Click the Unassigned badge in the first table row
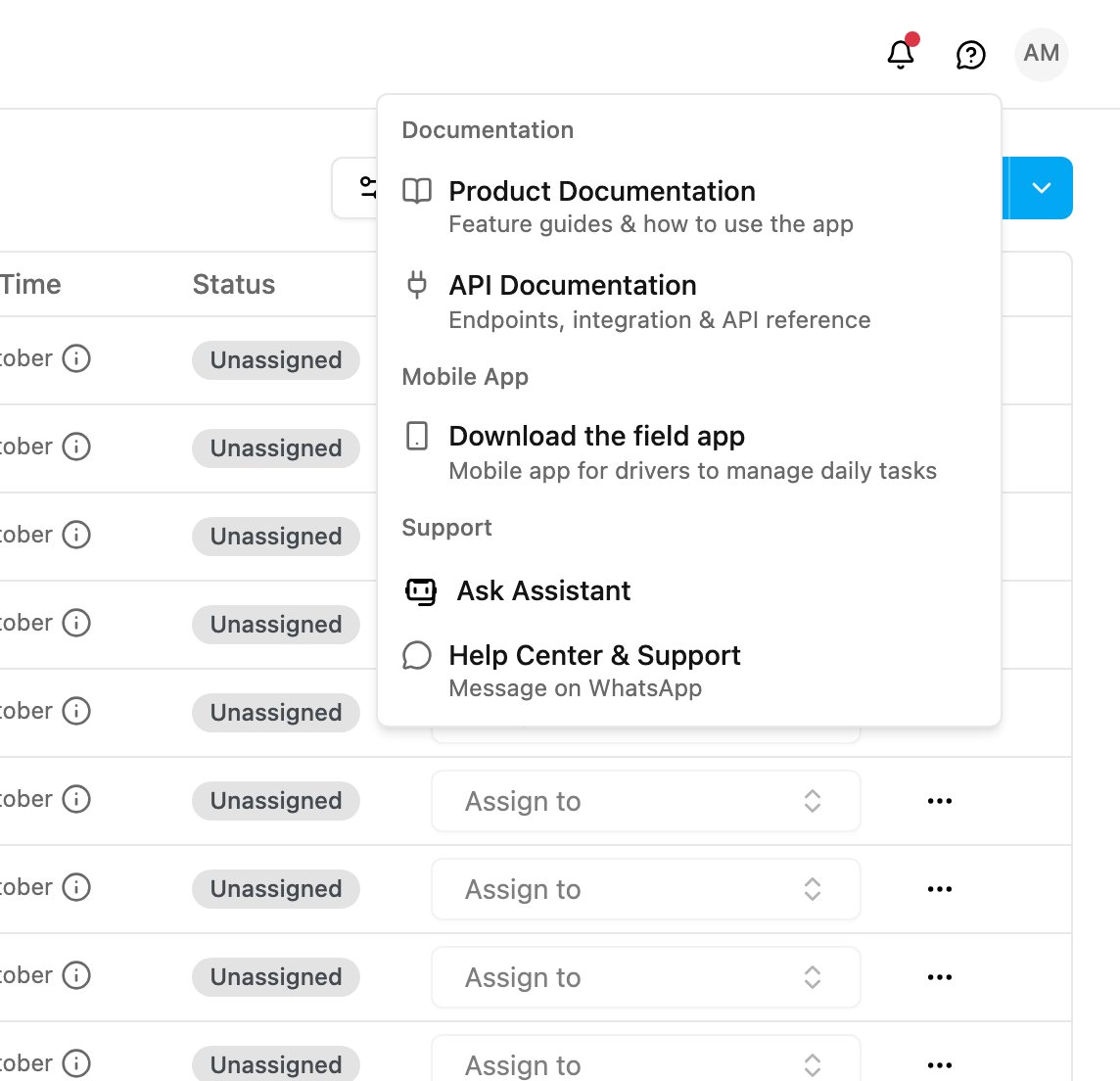Screen dimensions: 1120x1081 (x=276, y=360)
